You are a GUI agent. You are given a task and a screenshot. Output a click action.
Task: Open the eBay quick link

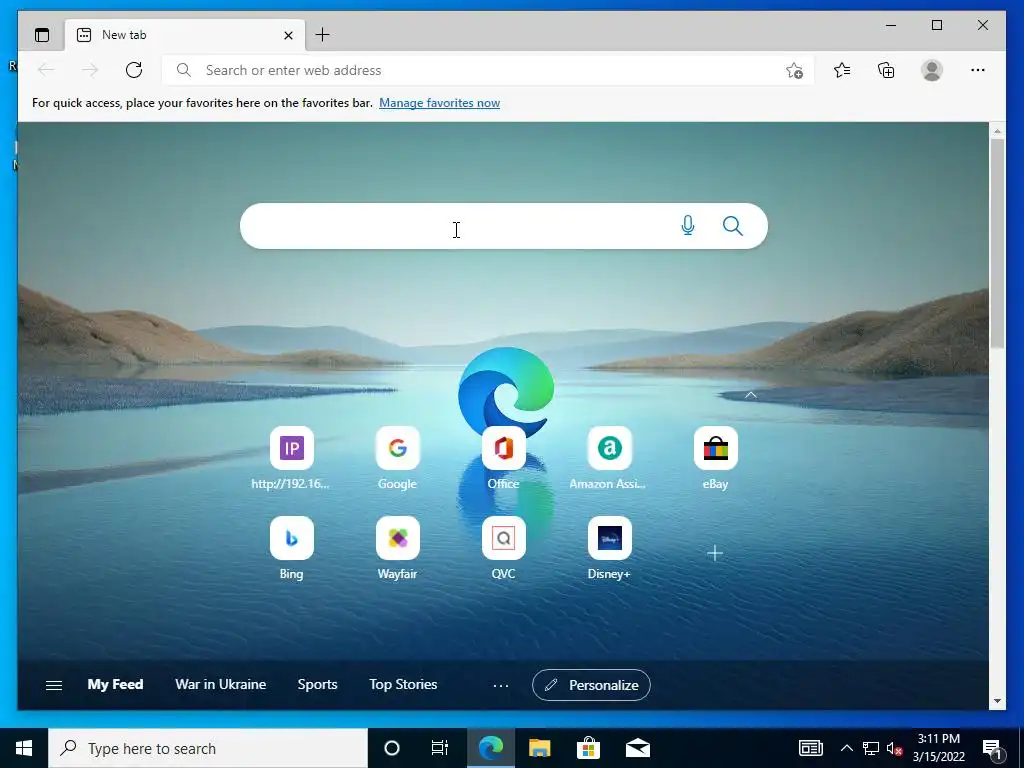(715, 458)
